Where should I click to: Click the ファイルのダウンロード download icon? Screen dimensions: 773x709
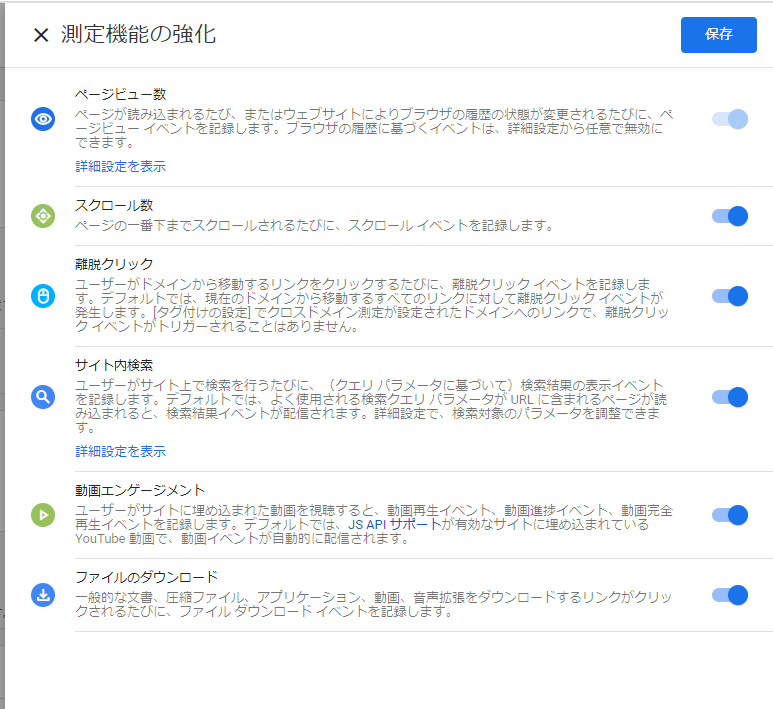43,595
